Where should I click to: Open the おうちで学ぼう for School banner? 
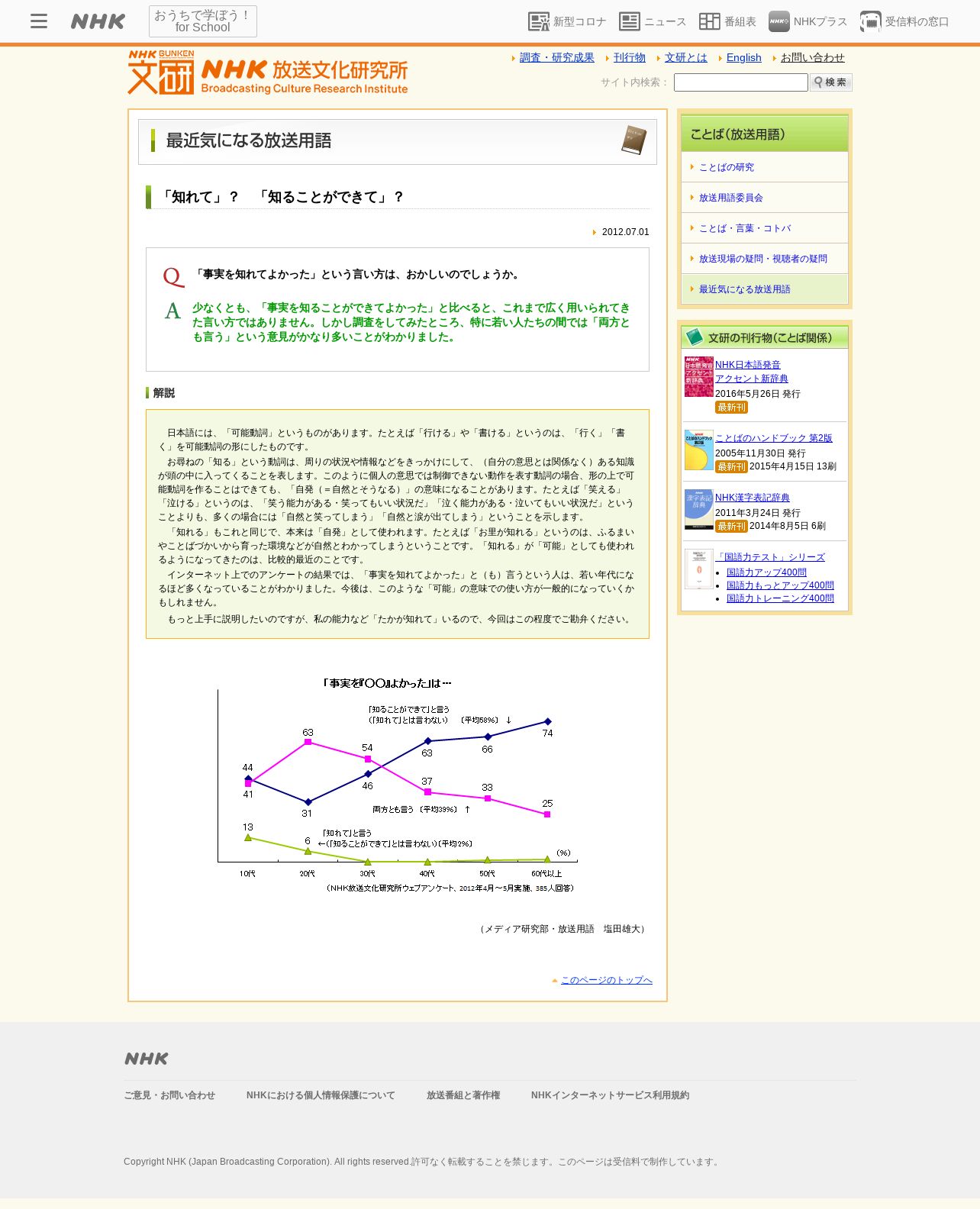point(203,21)
